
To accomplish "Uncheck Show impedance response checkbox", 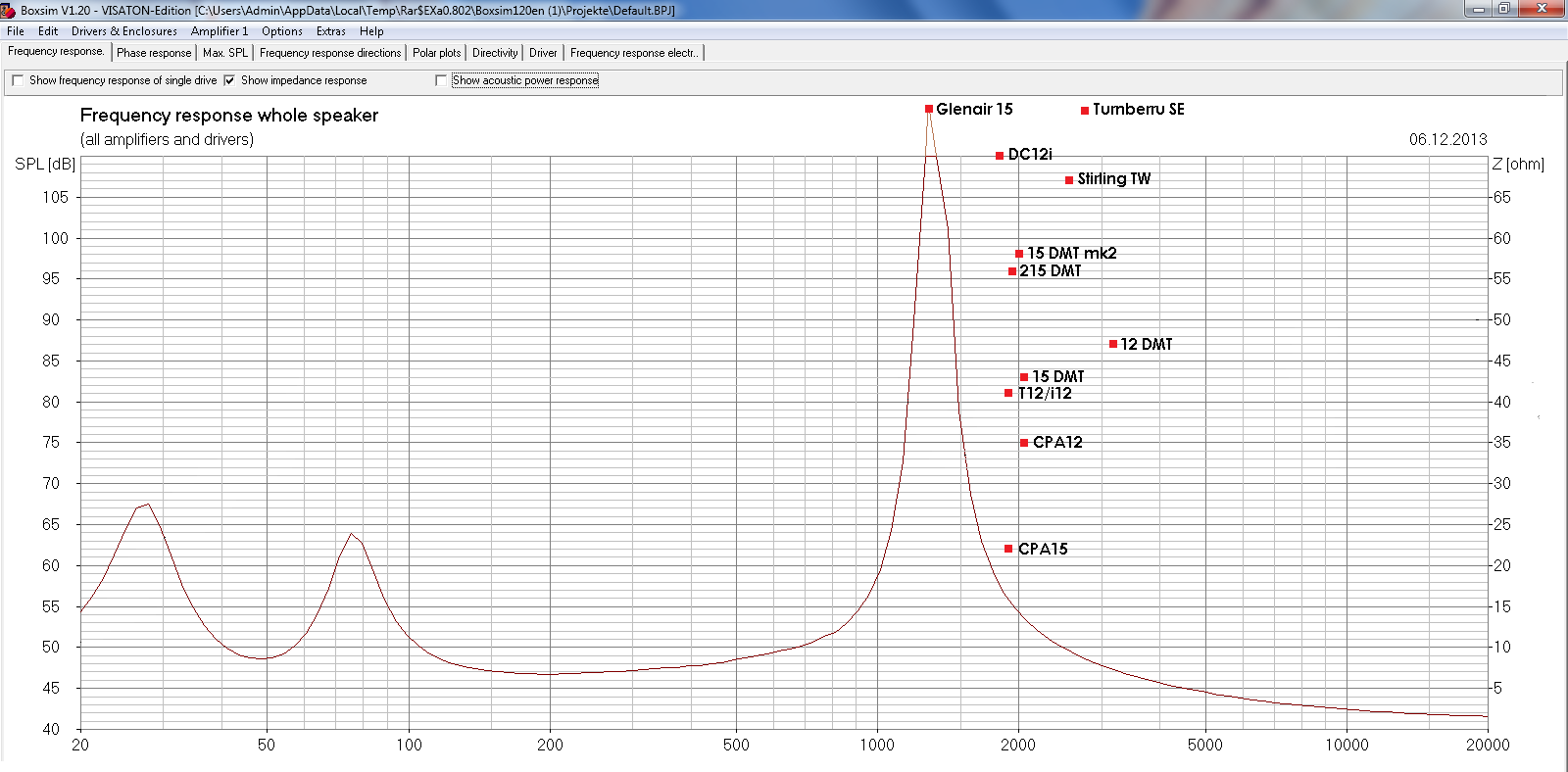I will (229, 80).
